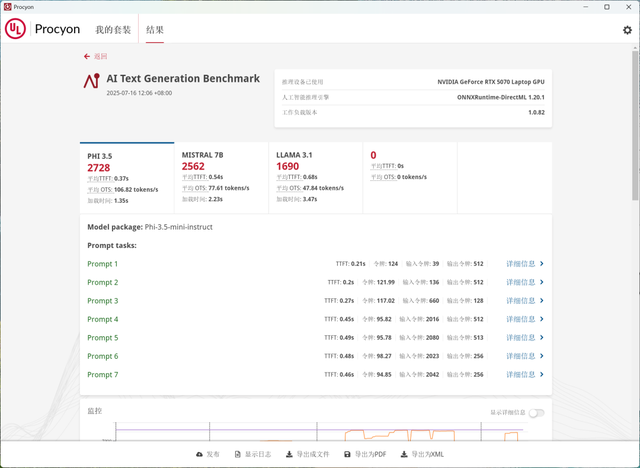Expand Prompt 4 details chevron

(542, 319)
